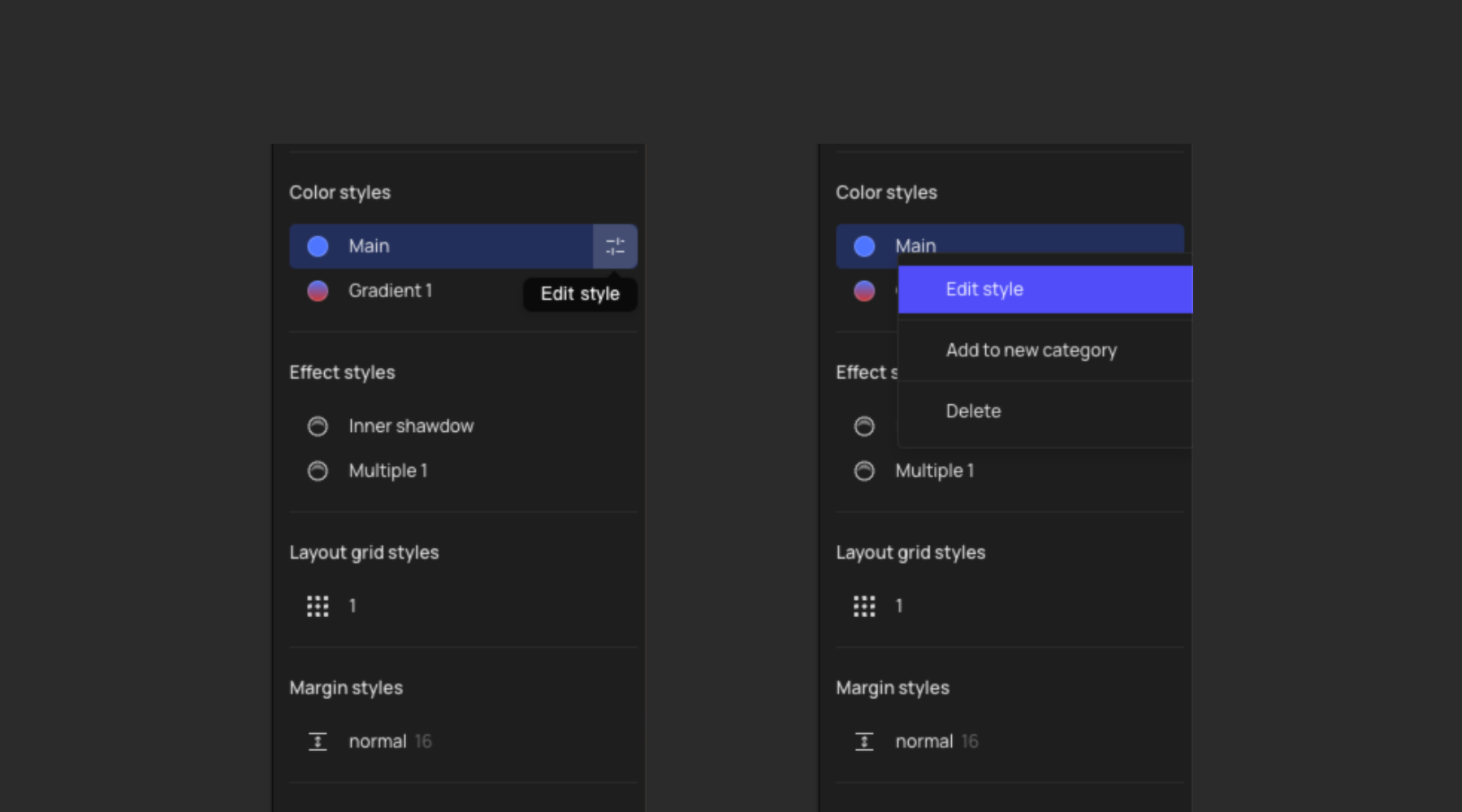Click Margin styles heading in right panel
Screen dimensions: 1462x812
point(893,688)
